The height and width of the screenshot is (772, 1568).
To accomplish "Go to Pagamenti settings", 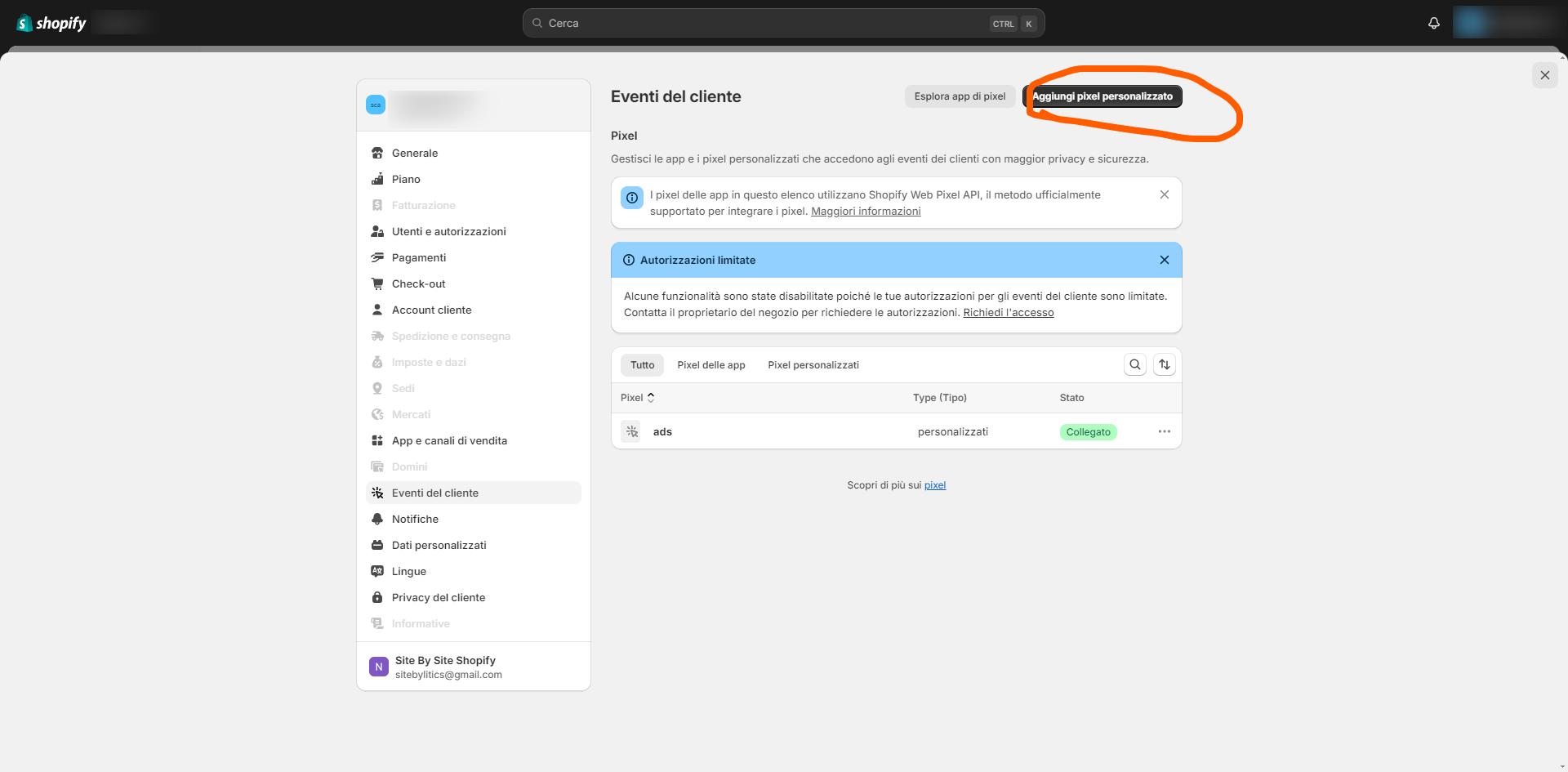I will [x=419, y=257].
